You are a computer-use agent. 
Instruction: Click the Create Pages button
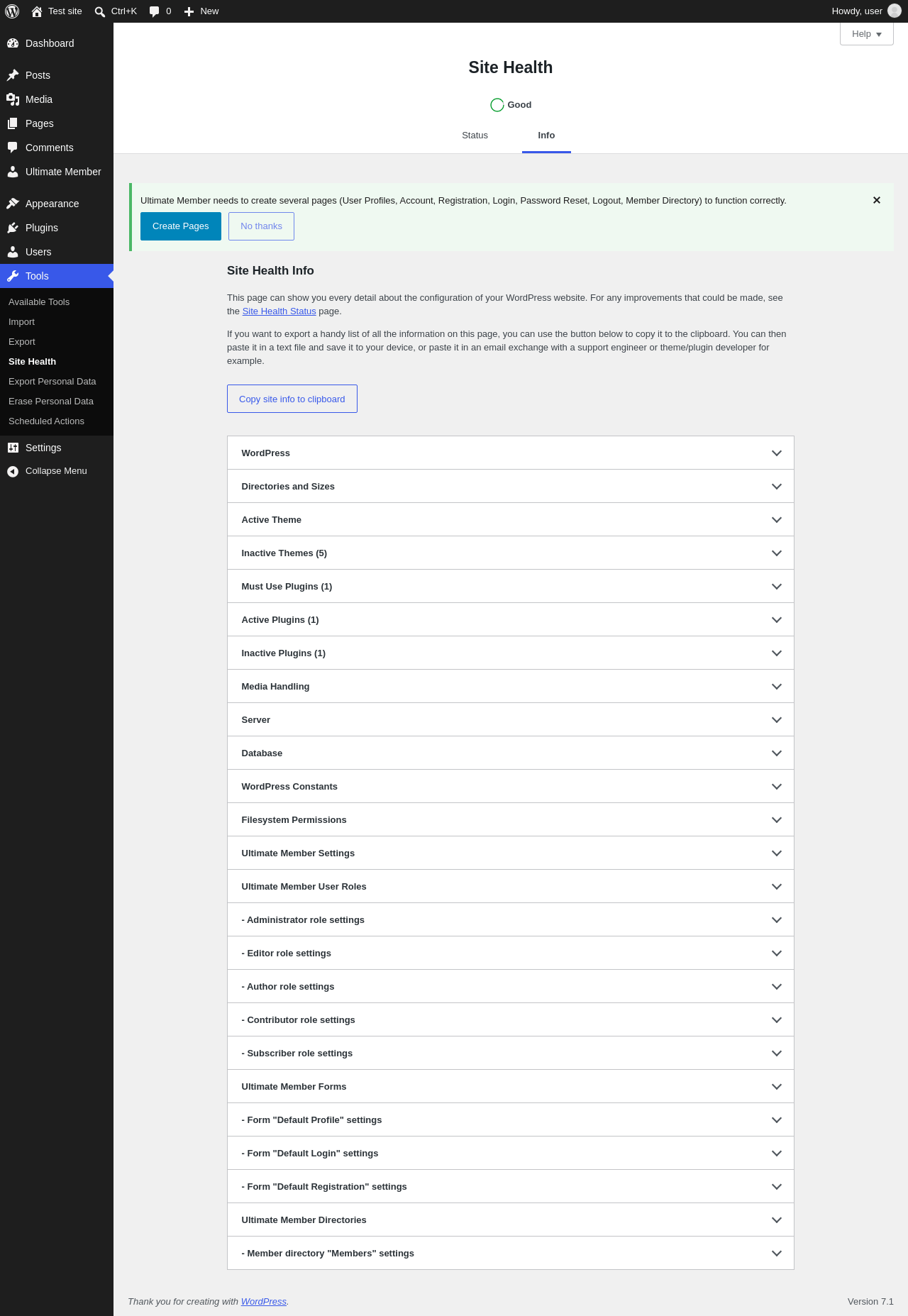click(181, 226)
